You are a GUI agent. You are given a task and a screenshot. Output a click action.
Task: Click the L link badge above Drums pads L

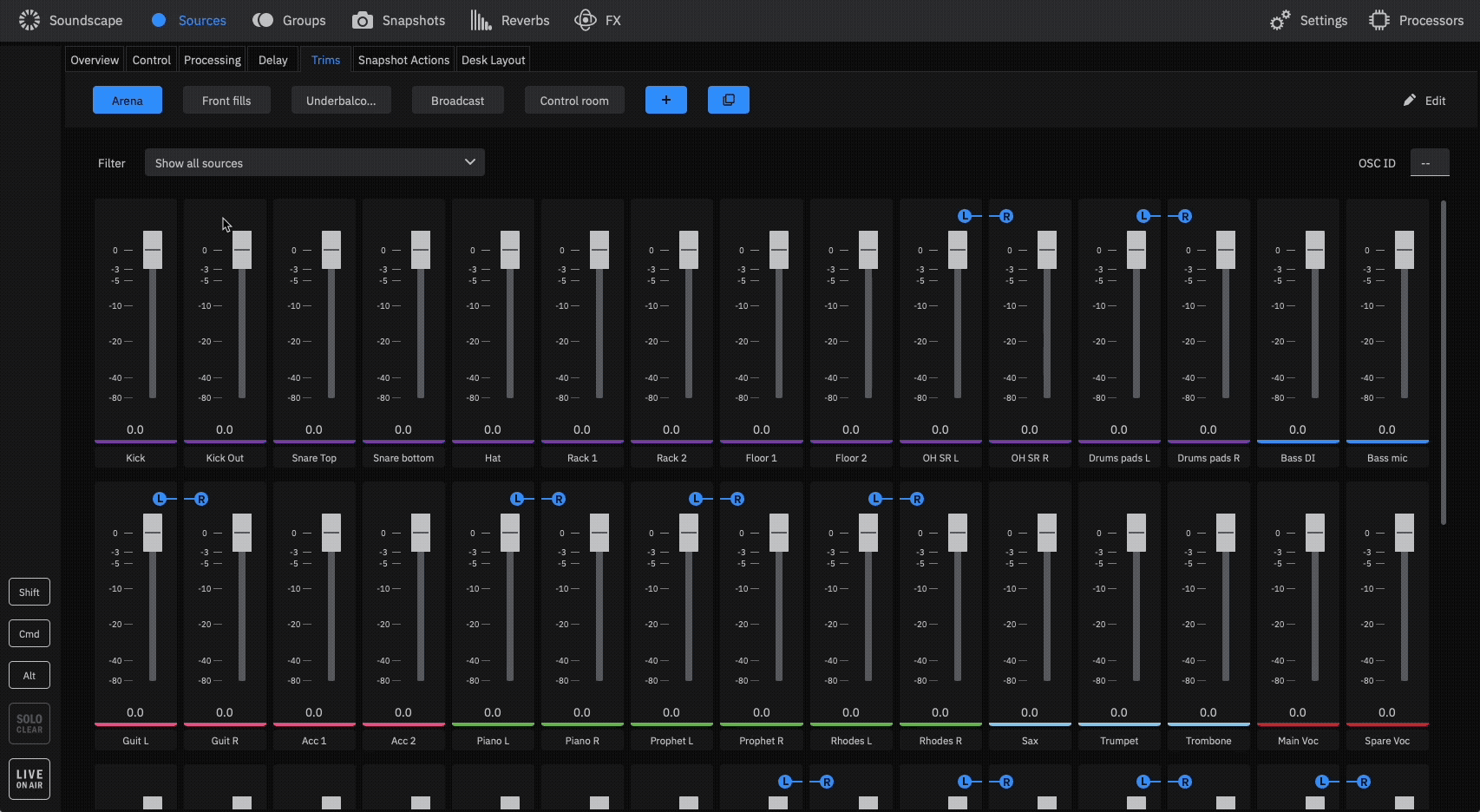click(x=1143, y=216)
